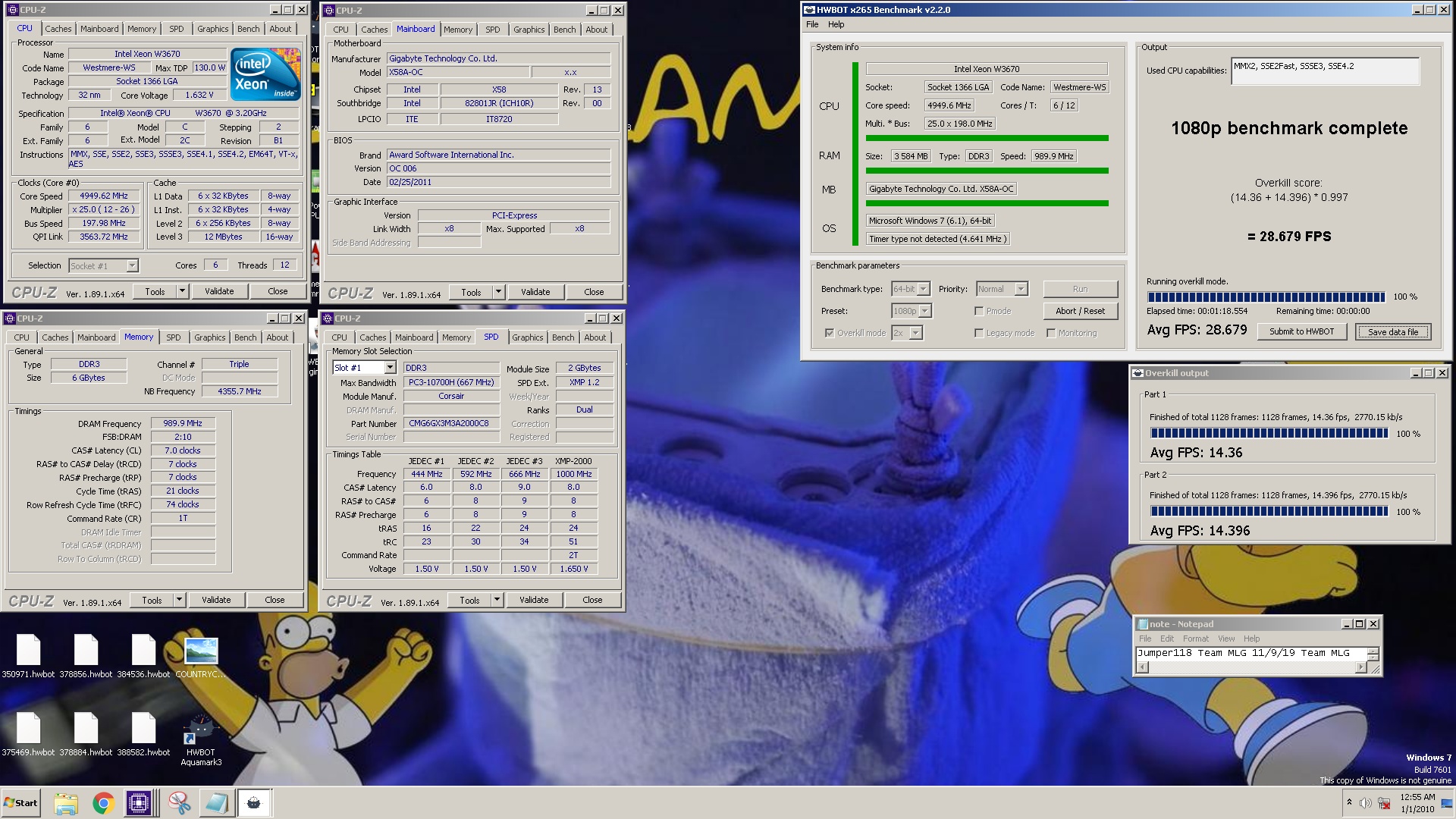Viewport: 1456px width, 819px height.
Task: Open 378856.hwbot desktop file
Action: pos(86,657)
